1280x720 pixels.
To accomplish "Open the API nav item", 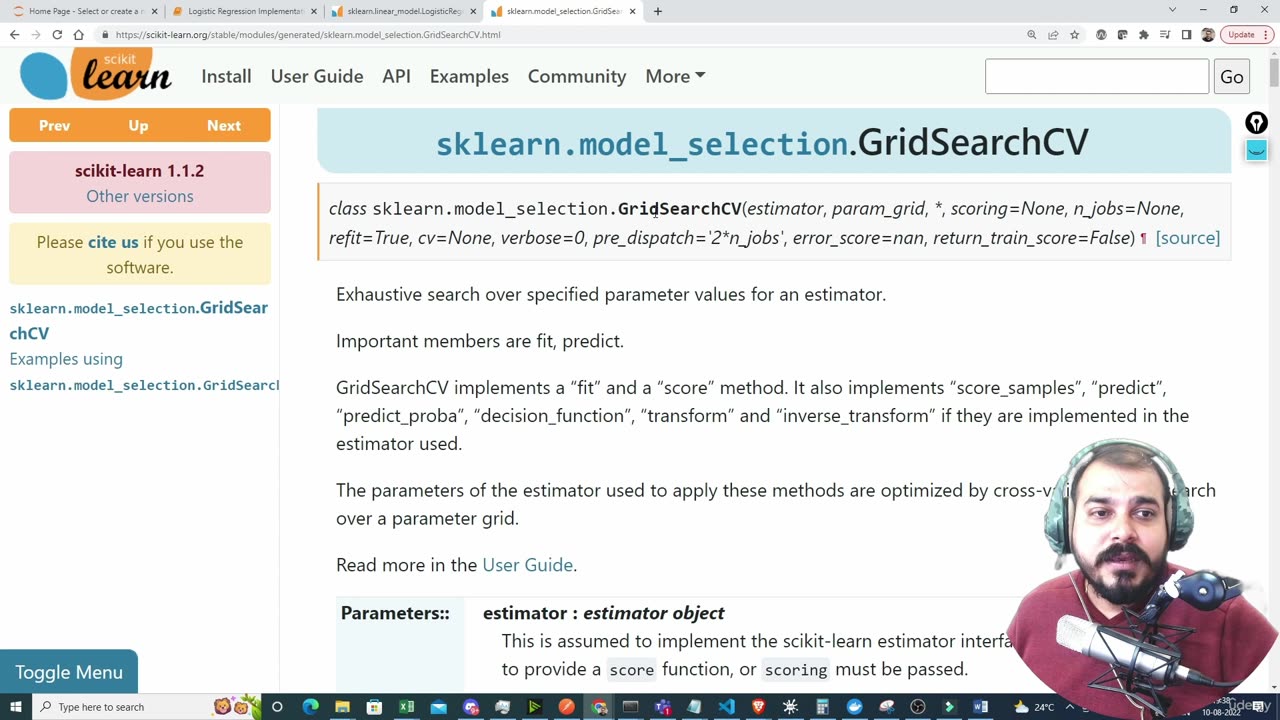I will [396, 76].
